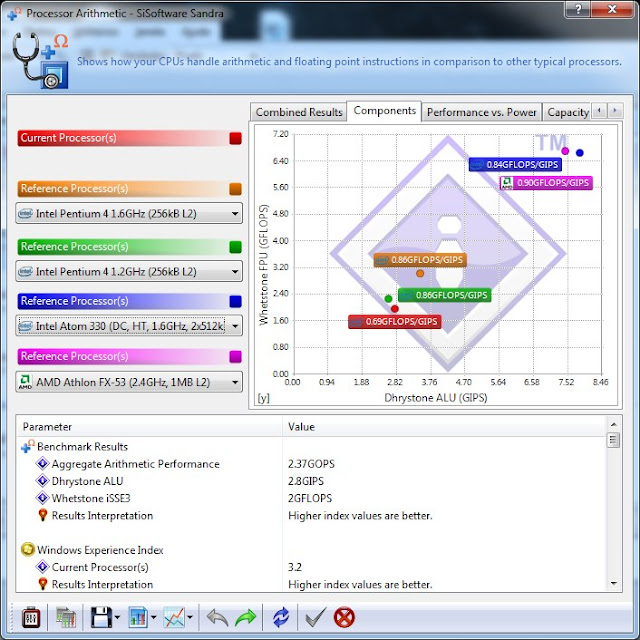
Task: Click the Windows Experience Index group icon
Action: point(27,549)
